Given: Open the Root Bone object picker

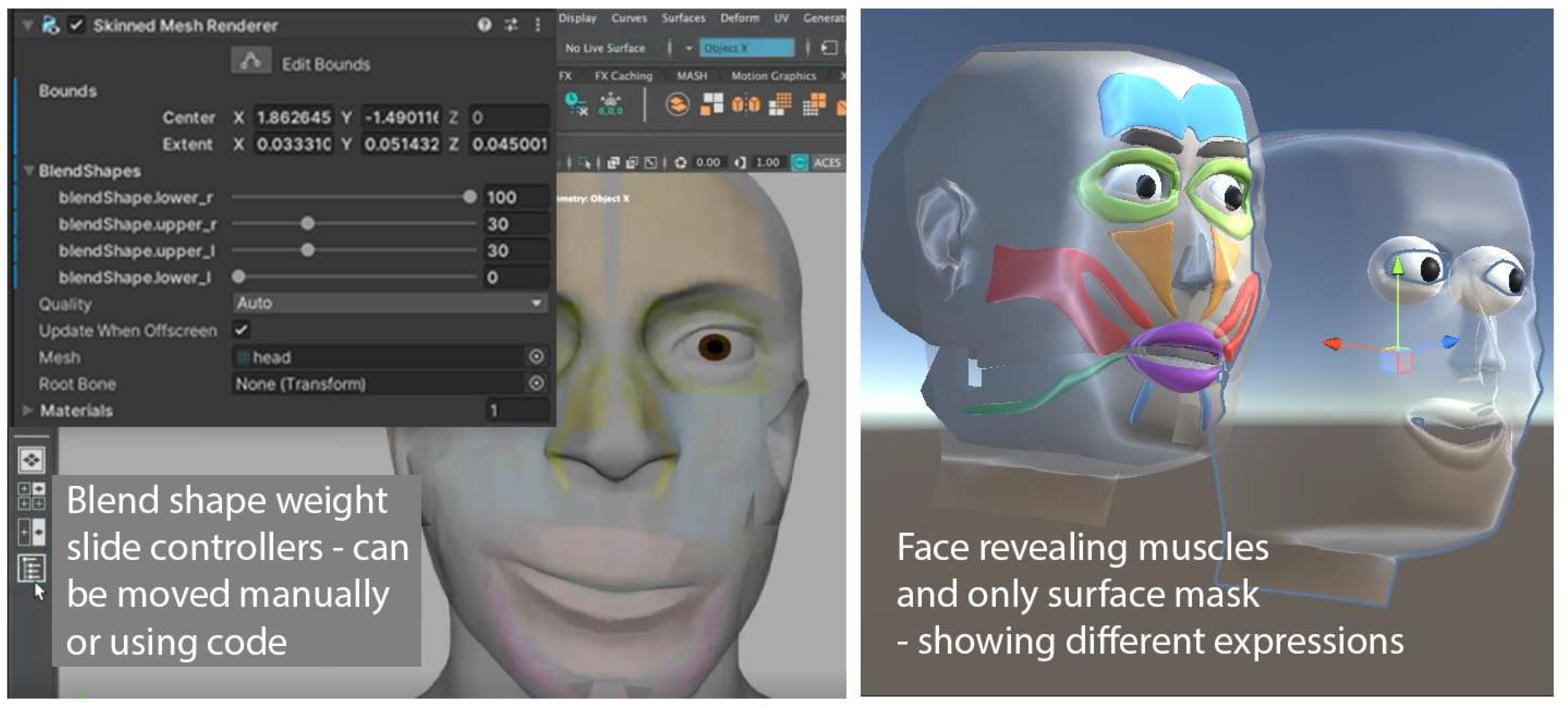Looking at the screenshot, I should (x=536, y=384).
